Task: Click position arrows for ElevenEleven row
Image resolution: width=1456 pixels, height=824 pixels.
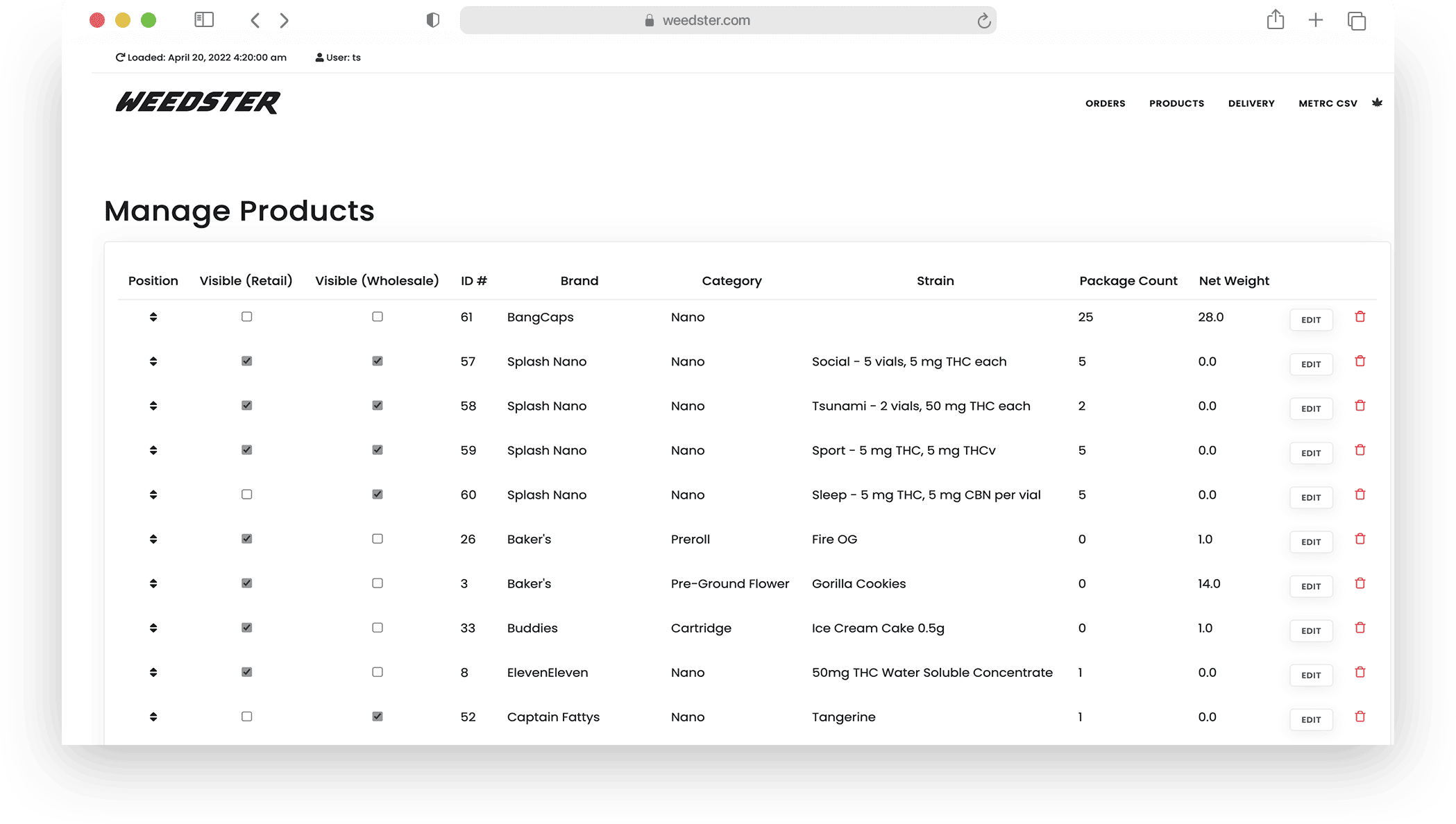Action: [x=153, y=672]
